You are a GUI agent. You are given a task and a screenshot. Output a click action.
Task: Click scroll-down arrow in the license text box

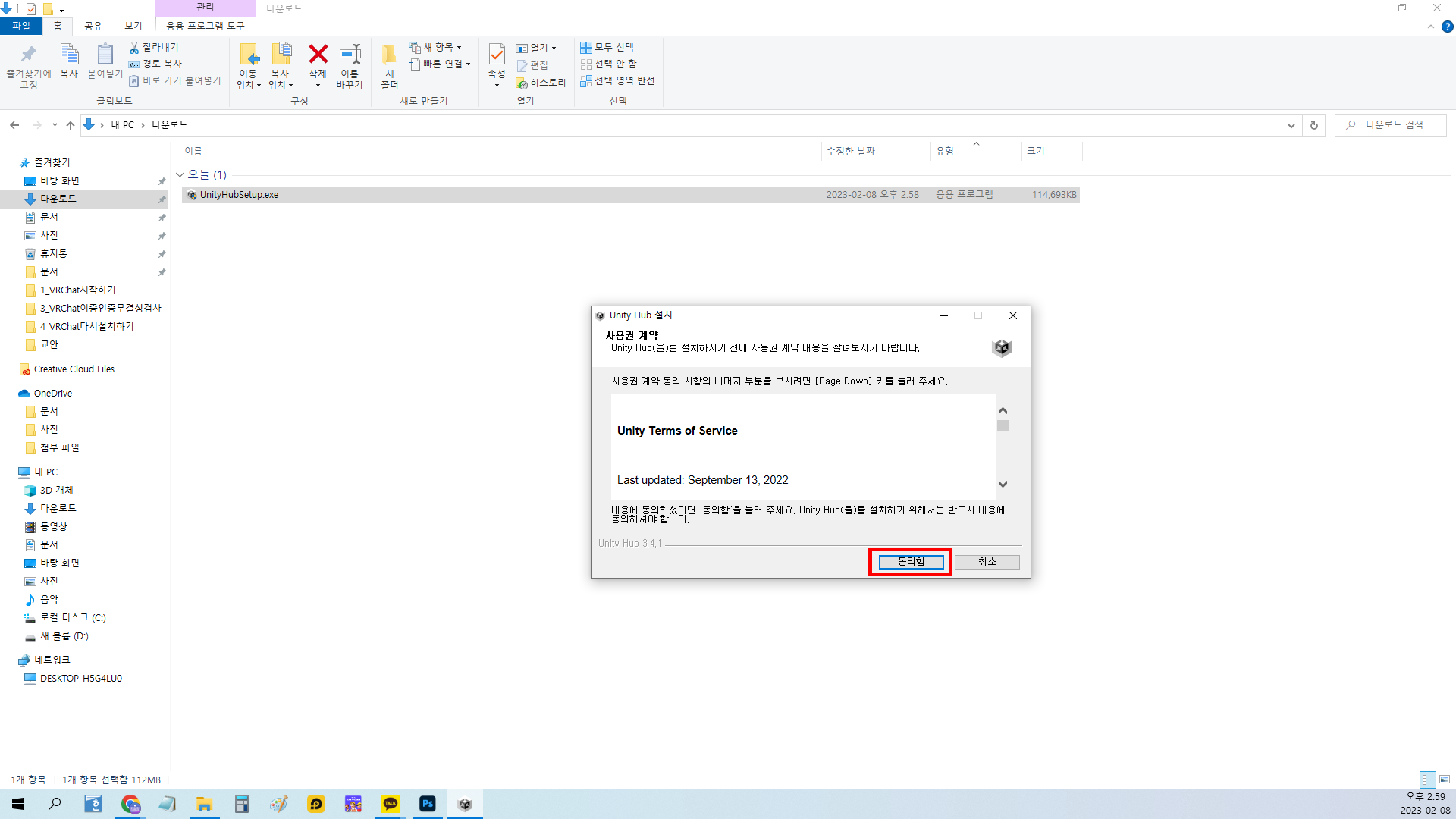[1003, 484]
